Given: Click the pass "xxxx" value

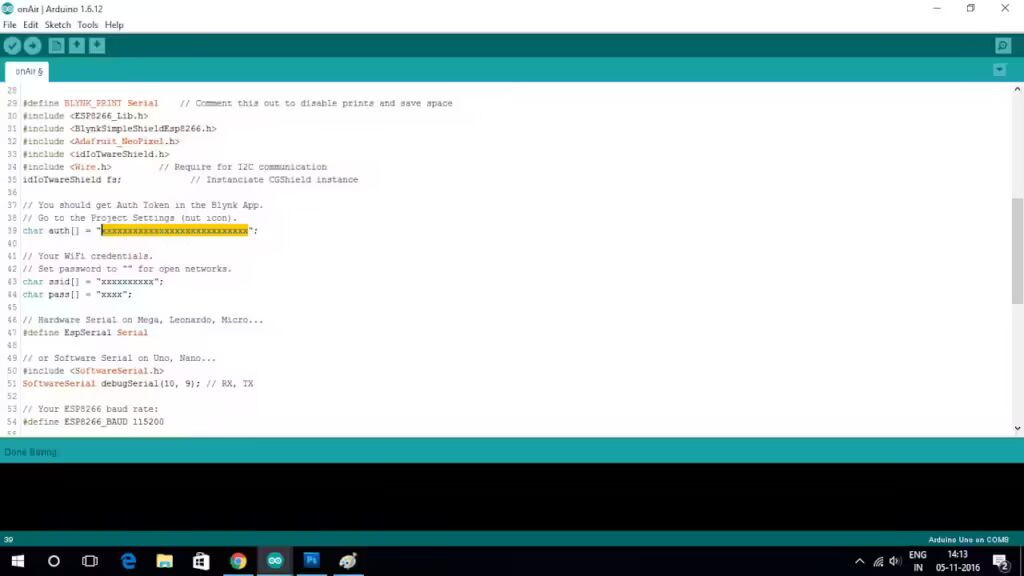Looking at the screenshot, I should (114, 295).
